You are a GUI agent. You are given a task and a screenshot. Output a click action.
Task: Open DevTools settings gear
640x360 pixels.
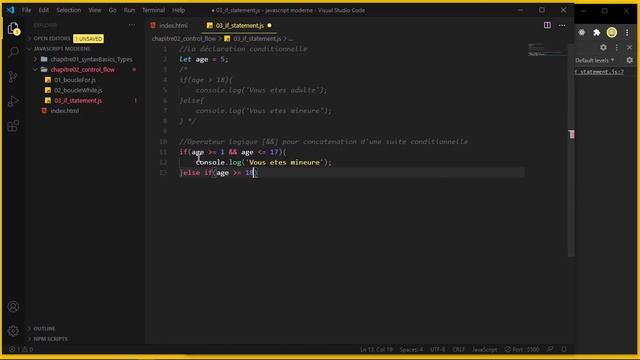coord(603,48)
